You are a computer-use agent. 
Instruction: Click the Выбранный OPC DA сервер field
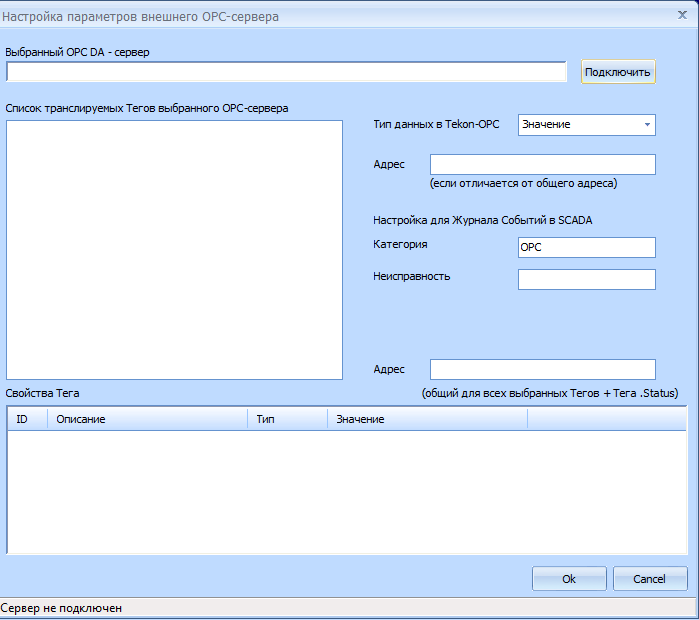click(286, 72)
